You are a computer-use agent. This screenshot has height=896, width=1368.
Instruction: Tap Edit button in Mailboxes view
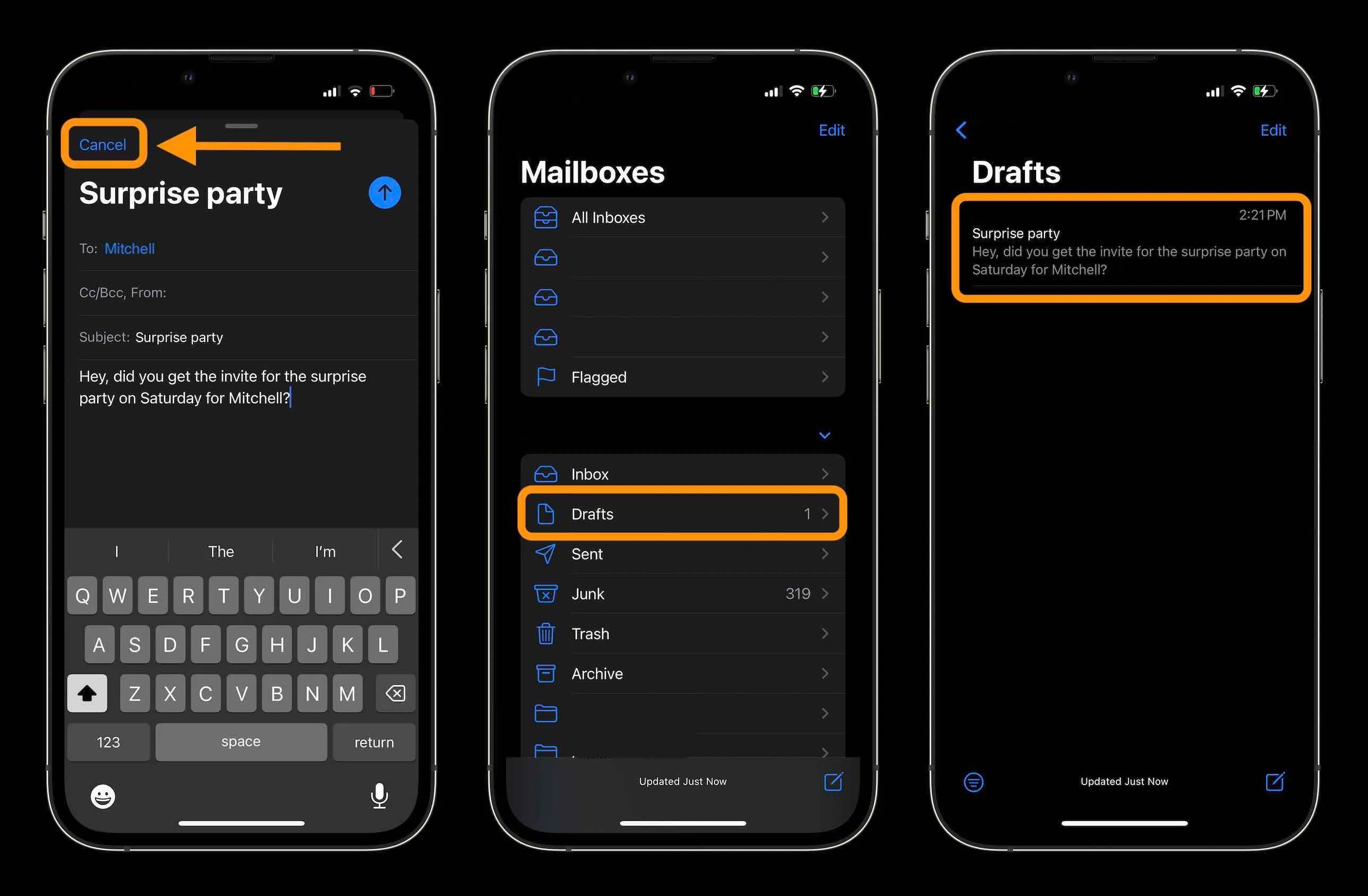pyautogui.click(x=832, y=128)
